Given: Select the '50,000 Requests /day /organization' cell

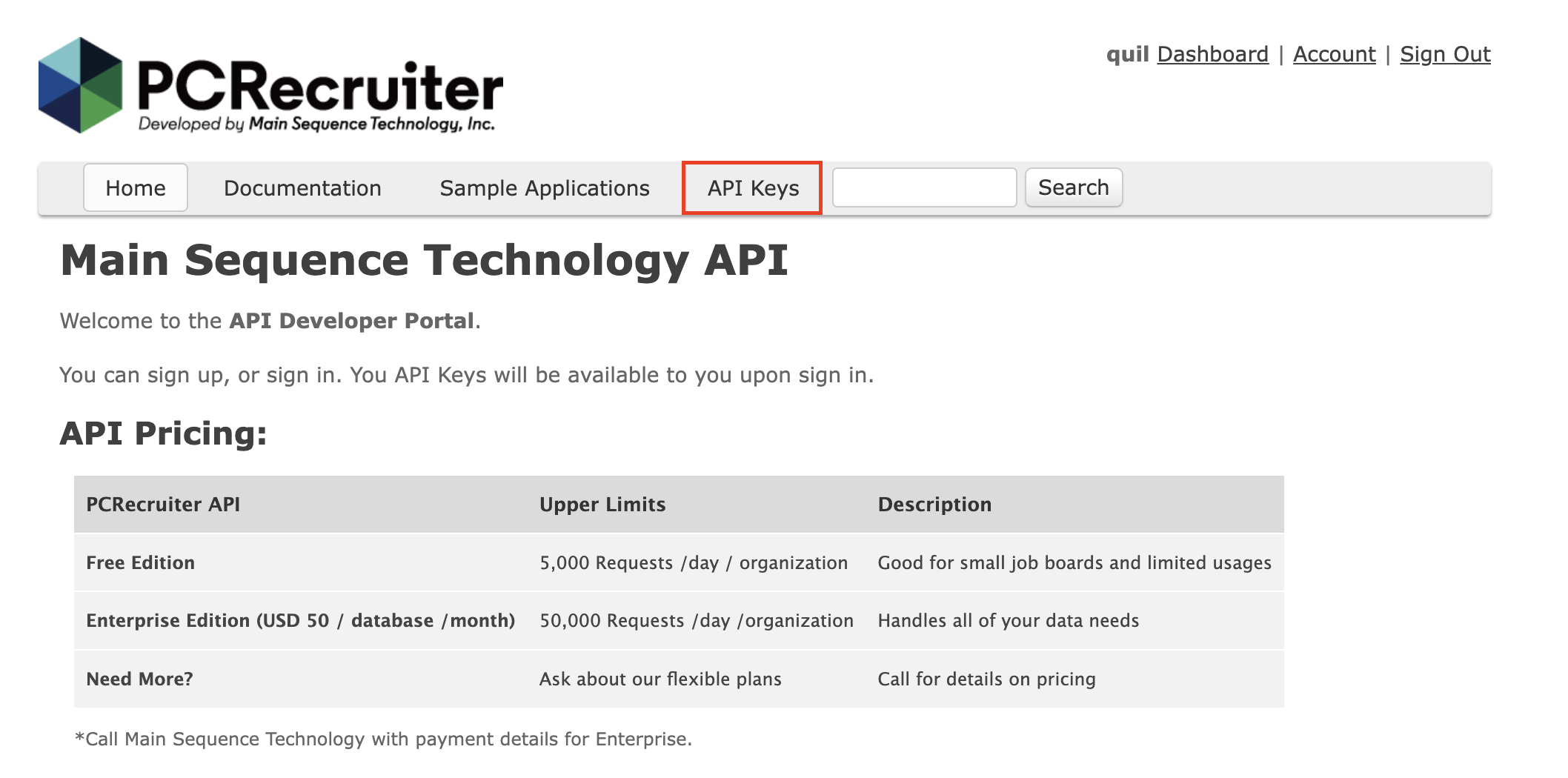Looking at the screenshot, I should (x=697, y=621).
